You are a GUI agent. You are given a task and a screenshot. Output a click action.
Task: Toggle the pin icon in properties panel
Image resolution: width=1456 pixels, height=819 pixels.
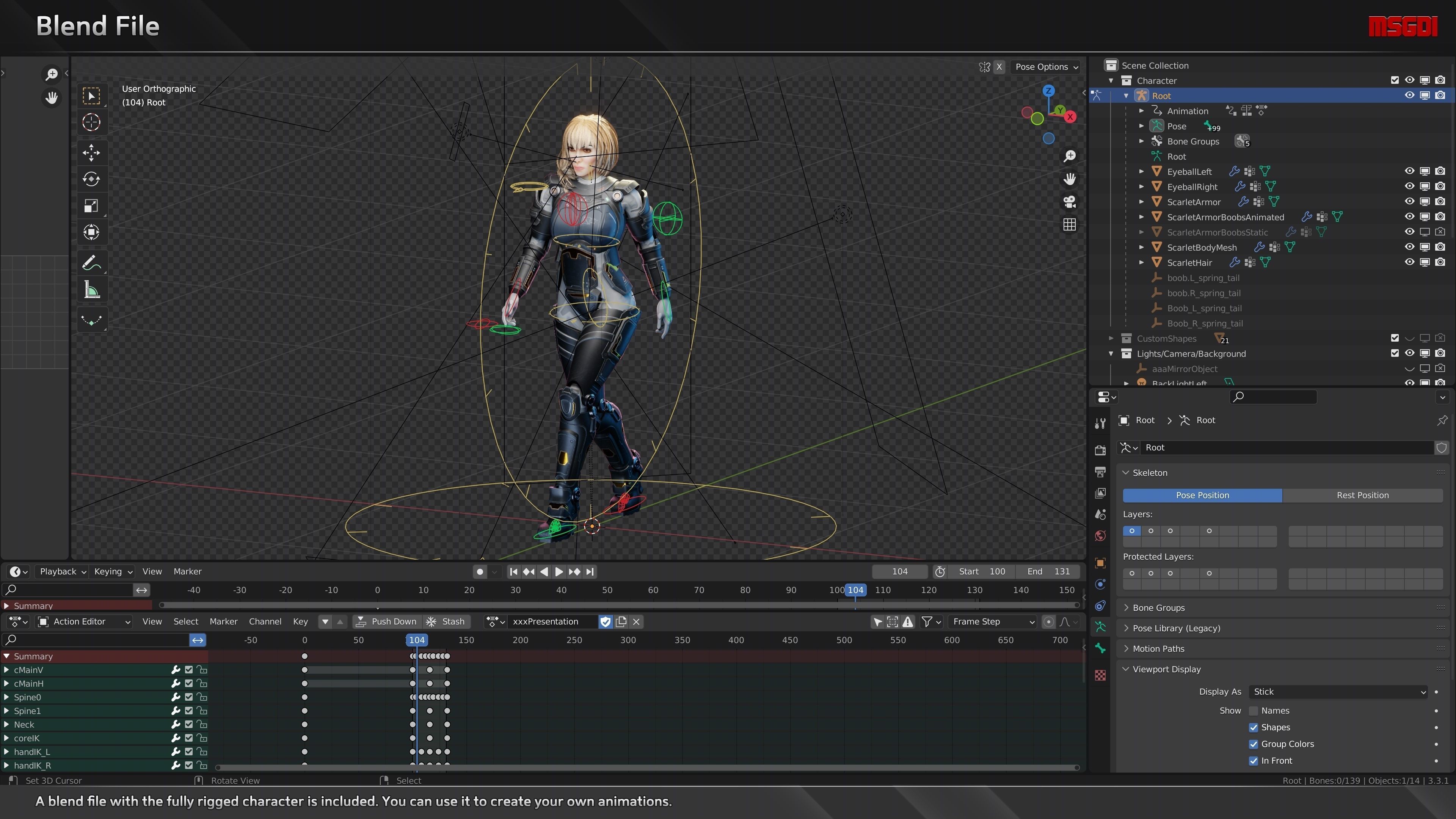click(1442, 420)
